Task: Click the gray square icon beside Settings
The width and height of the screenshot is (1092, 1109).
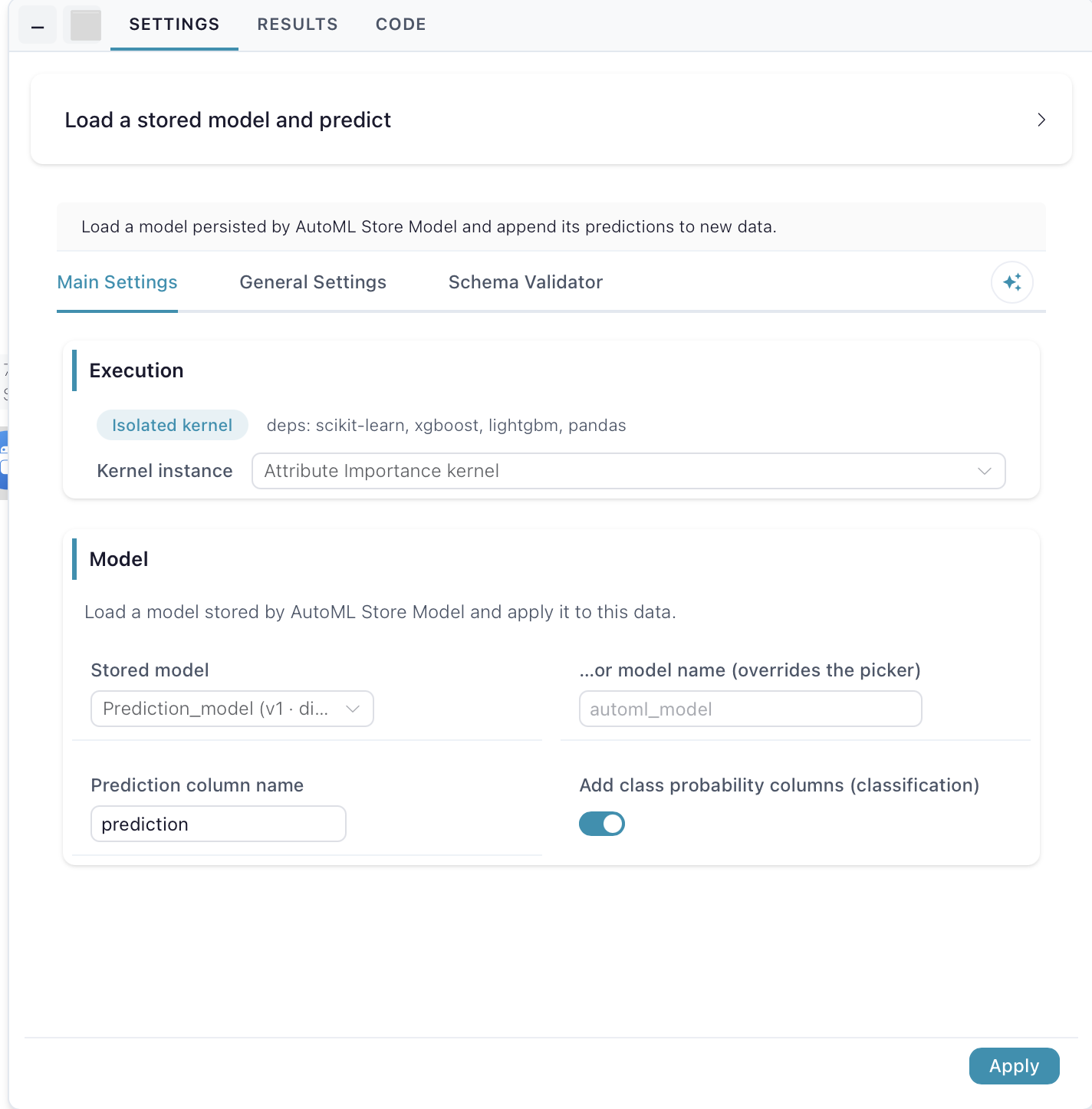Action: coord(85,25)
